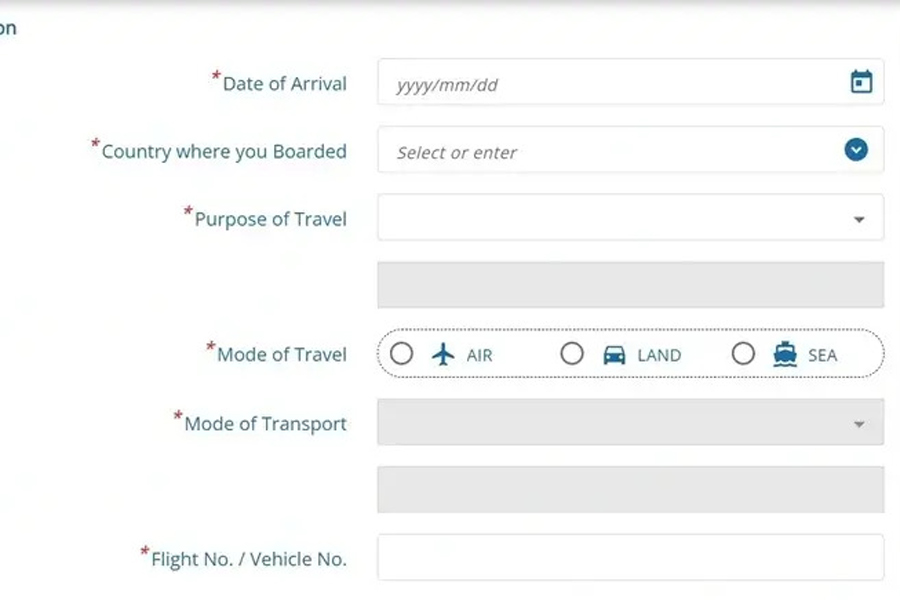Viewport: 900px width, 600px height.
Task: Open the Purpose of Travel dropdown arrow
Action: click(858, 219)
